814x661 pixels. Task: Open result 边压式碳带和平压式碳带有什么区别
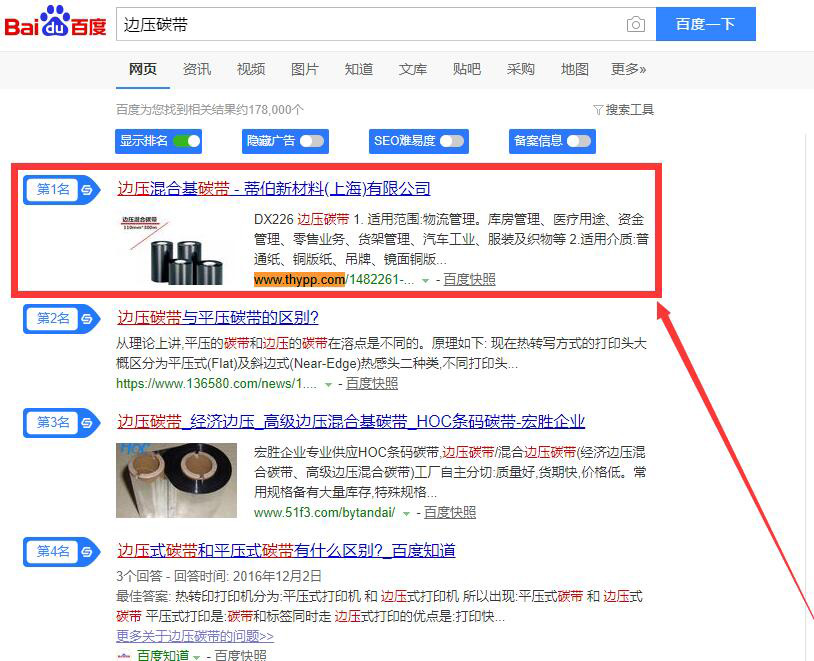click(286, 550)
